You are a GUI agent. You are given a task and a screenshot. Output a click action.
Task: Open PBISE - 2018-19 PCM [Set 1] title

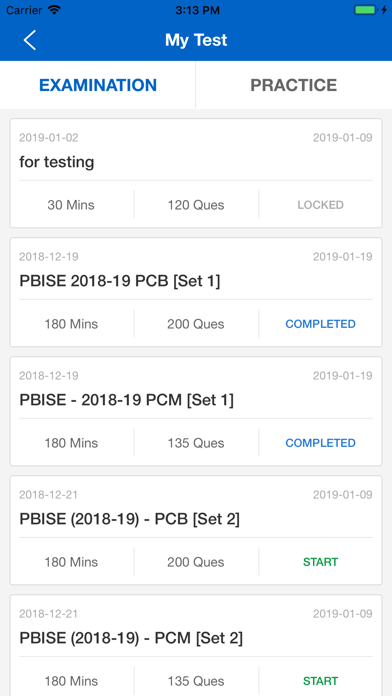coord(127,400)
